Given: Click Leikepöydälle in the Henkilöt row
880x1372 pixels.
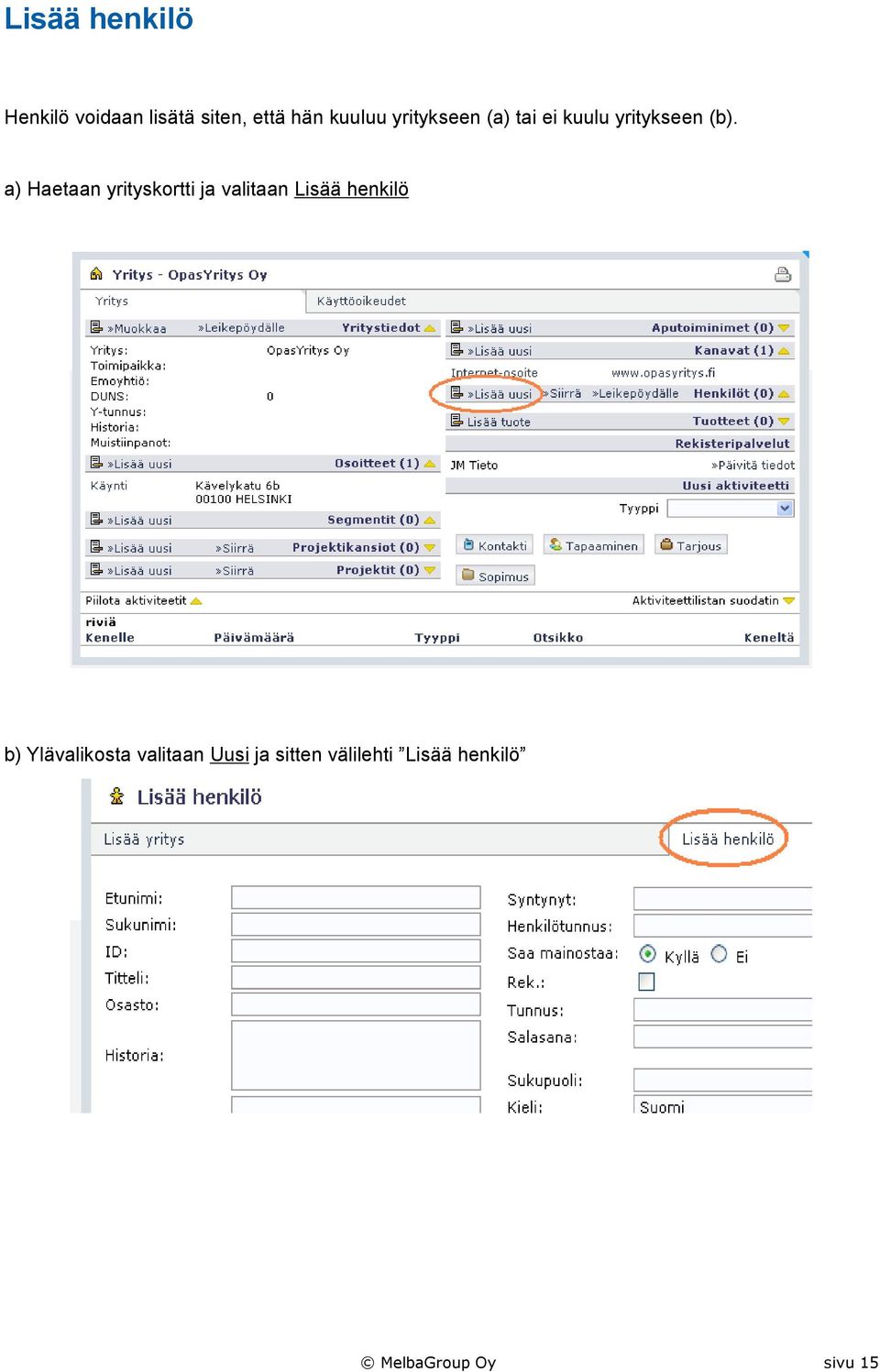Looking at the screenshot, I should click(635, 393).
